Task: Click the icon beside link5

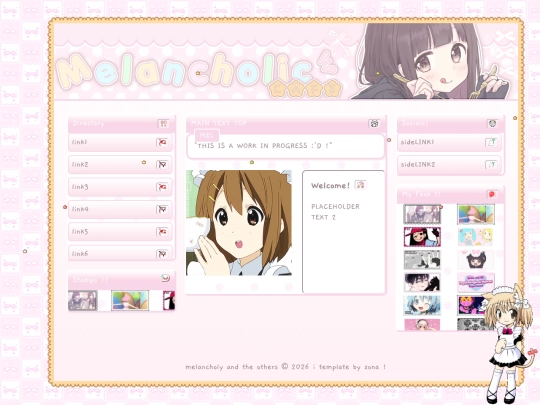Action: point(162,232)
